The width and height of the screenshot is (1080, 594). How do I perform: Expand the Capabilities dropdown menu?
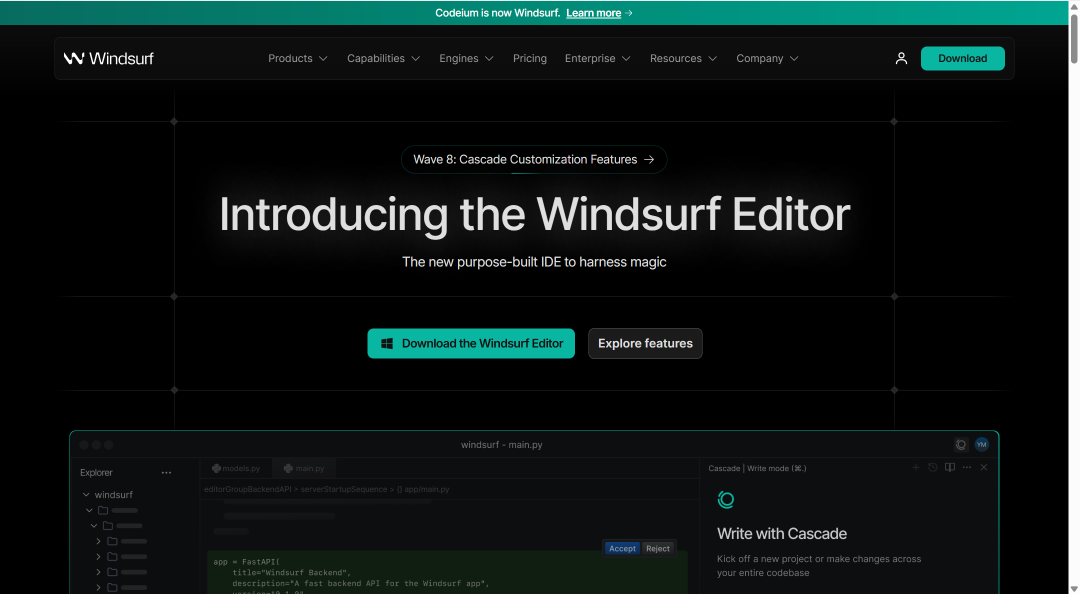(x=383, y=59)
